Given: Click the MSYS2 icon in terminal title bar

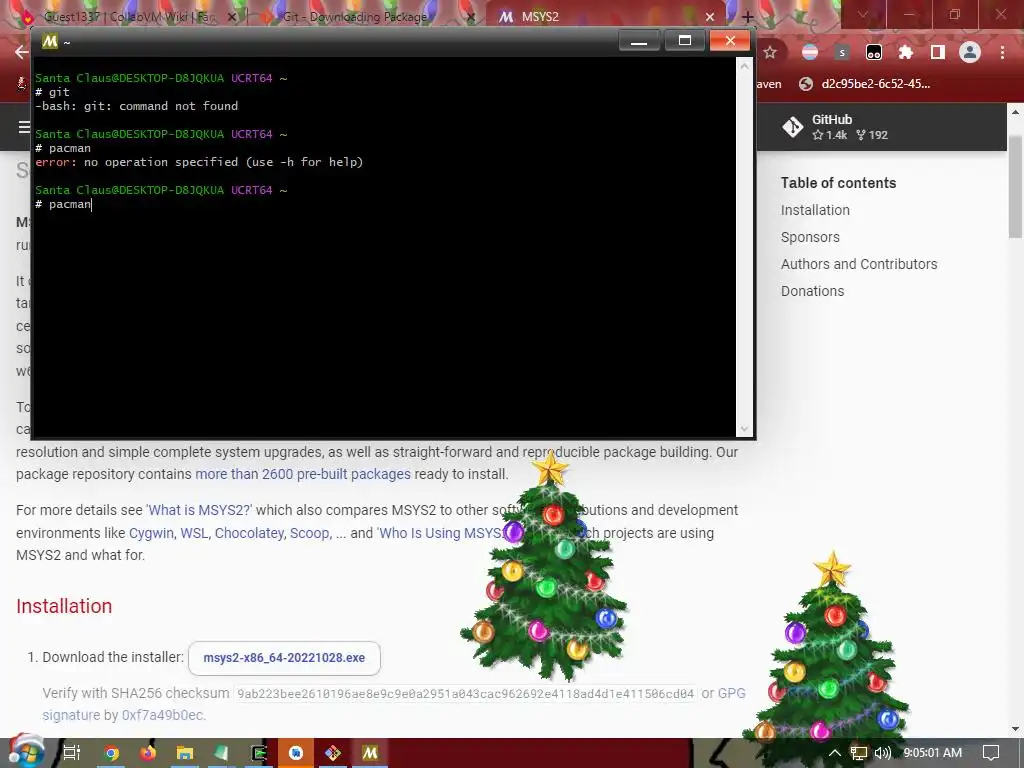Looking at the screenshot, I should (x=50, y=41).
